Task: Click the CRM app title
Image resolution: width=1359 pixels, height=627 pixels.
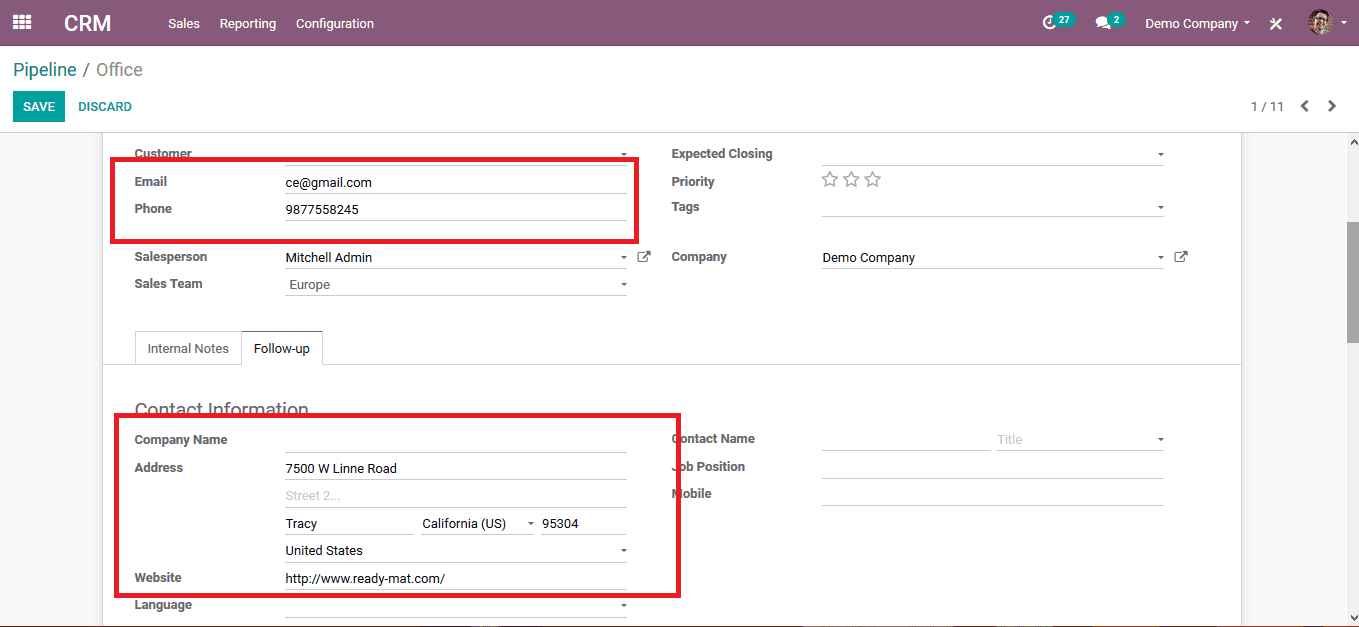Action: pos(88,23)
